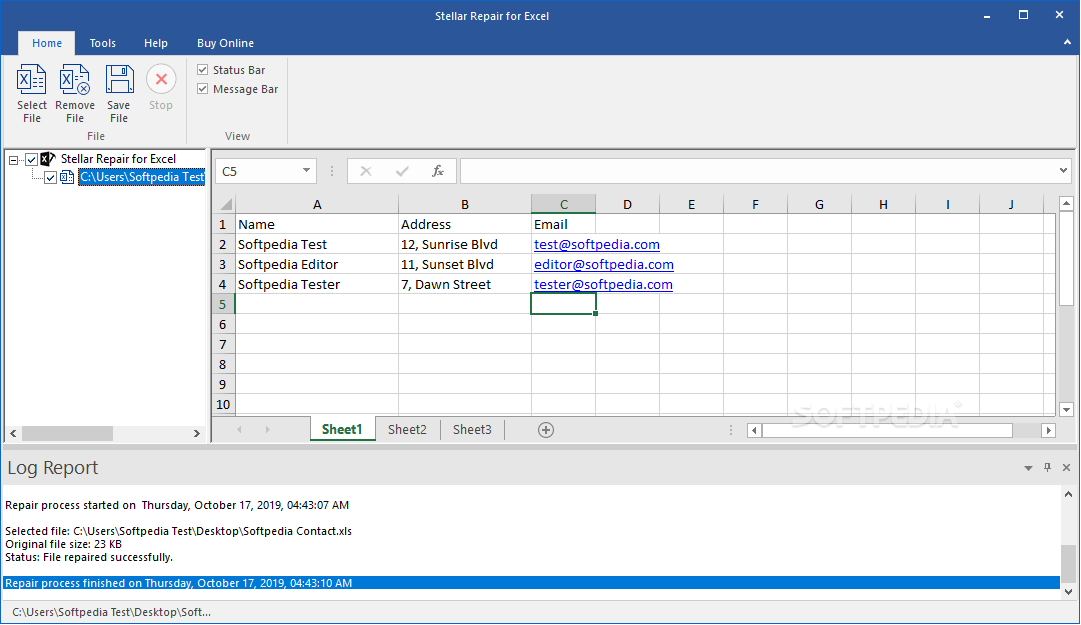Click the spreadsheet vertical scrollbar down arrow
Image resolution: width=1081 pixels, height=625 pixels.
point(1067,410)
